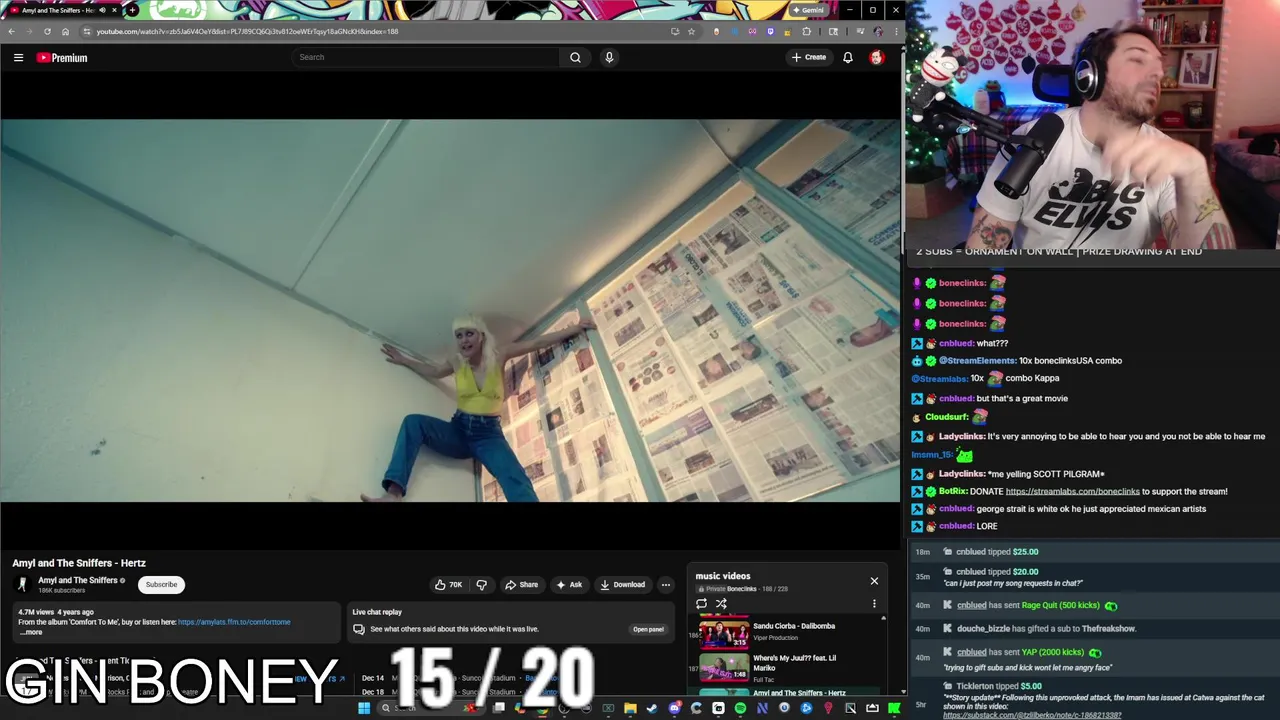Open the YouTube hamburger guide menu
Image resolution: width=1280 pixels, height=720 pixels.
click(18, 58)
